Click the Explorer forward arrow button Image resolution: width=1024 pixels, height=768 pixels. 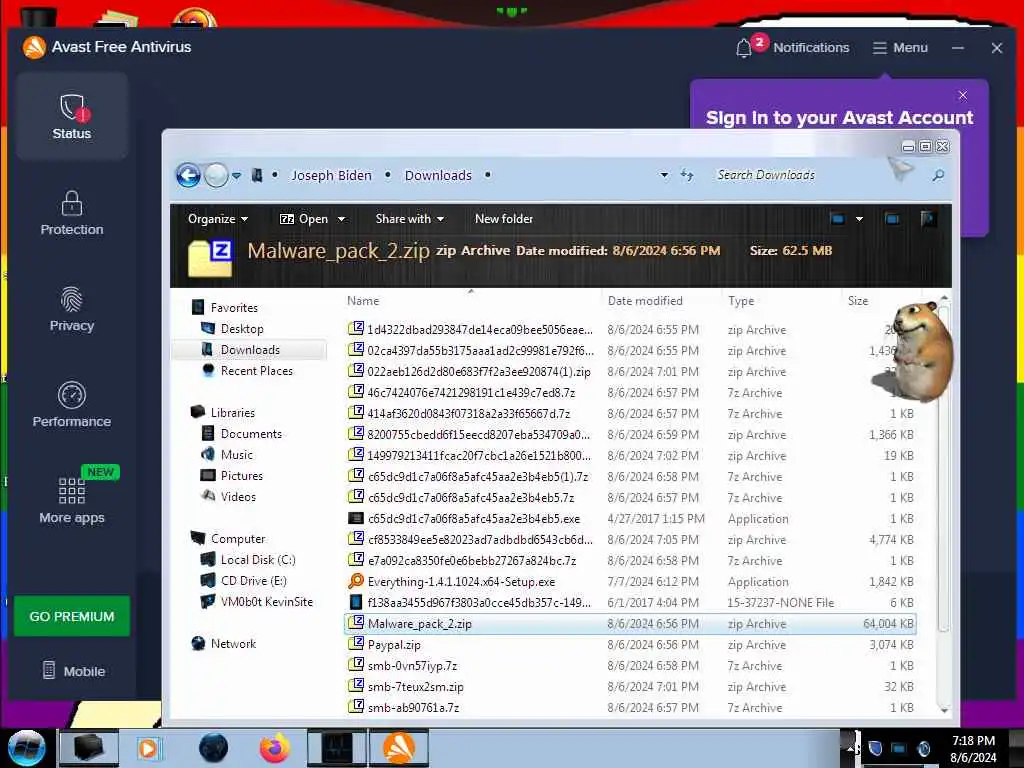216,175
